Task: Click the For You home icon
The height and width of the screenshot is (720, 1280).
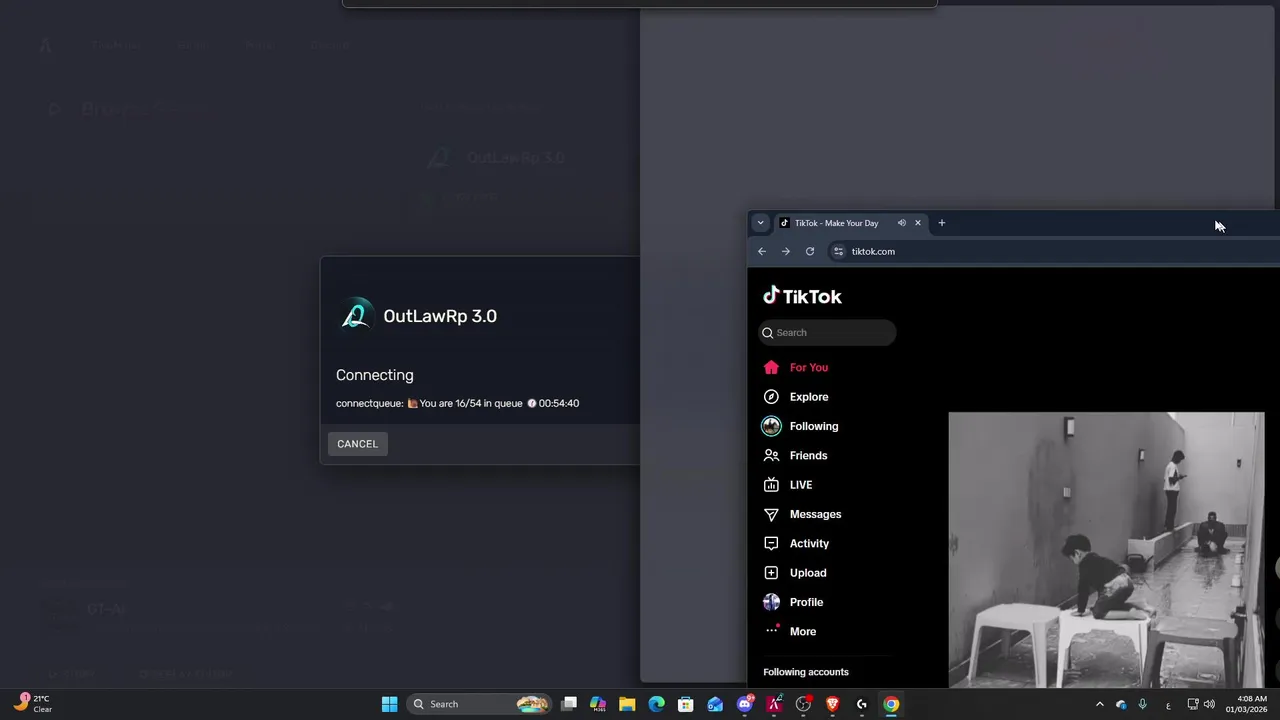Action: 771,367
